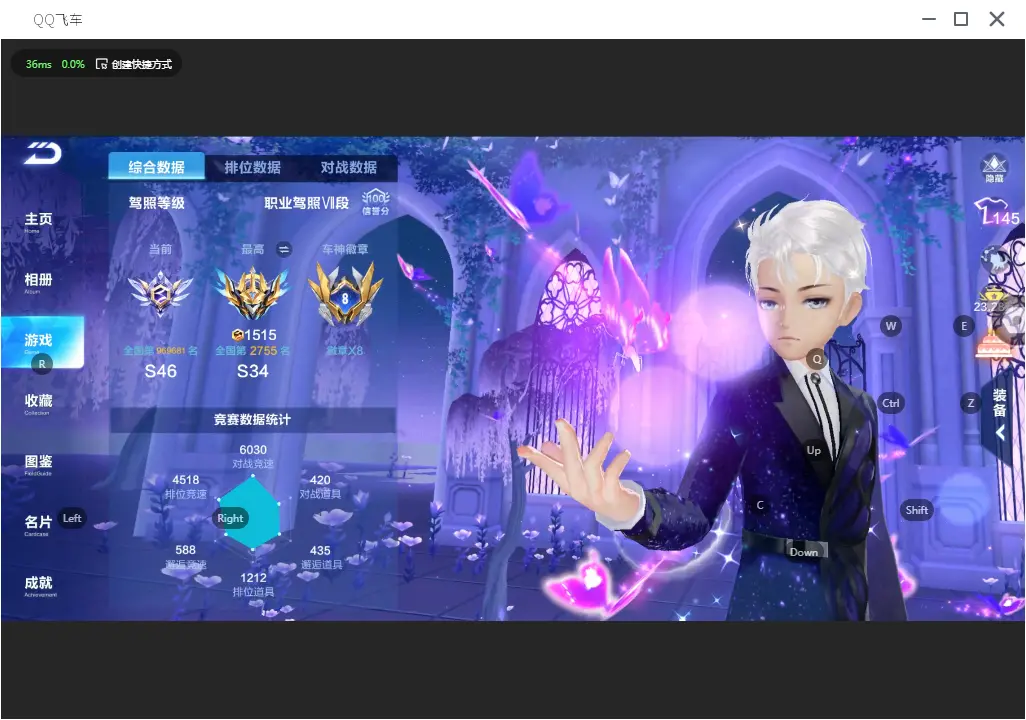Click the 信誉分 100 credit score badge
The width and height of the screenshot is (1026, 720).
[x=376, y=202]
